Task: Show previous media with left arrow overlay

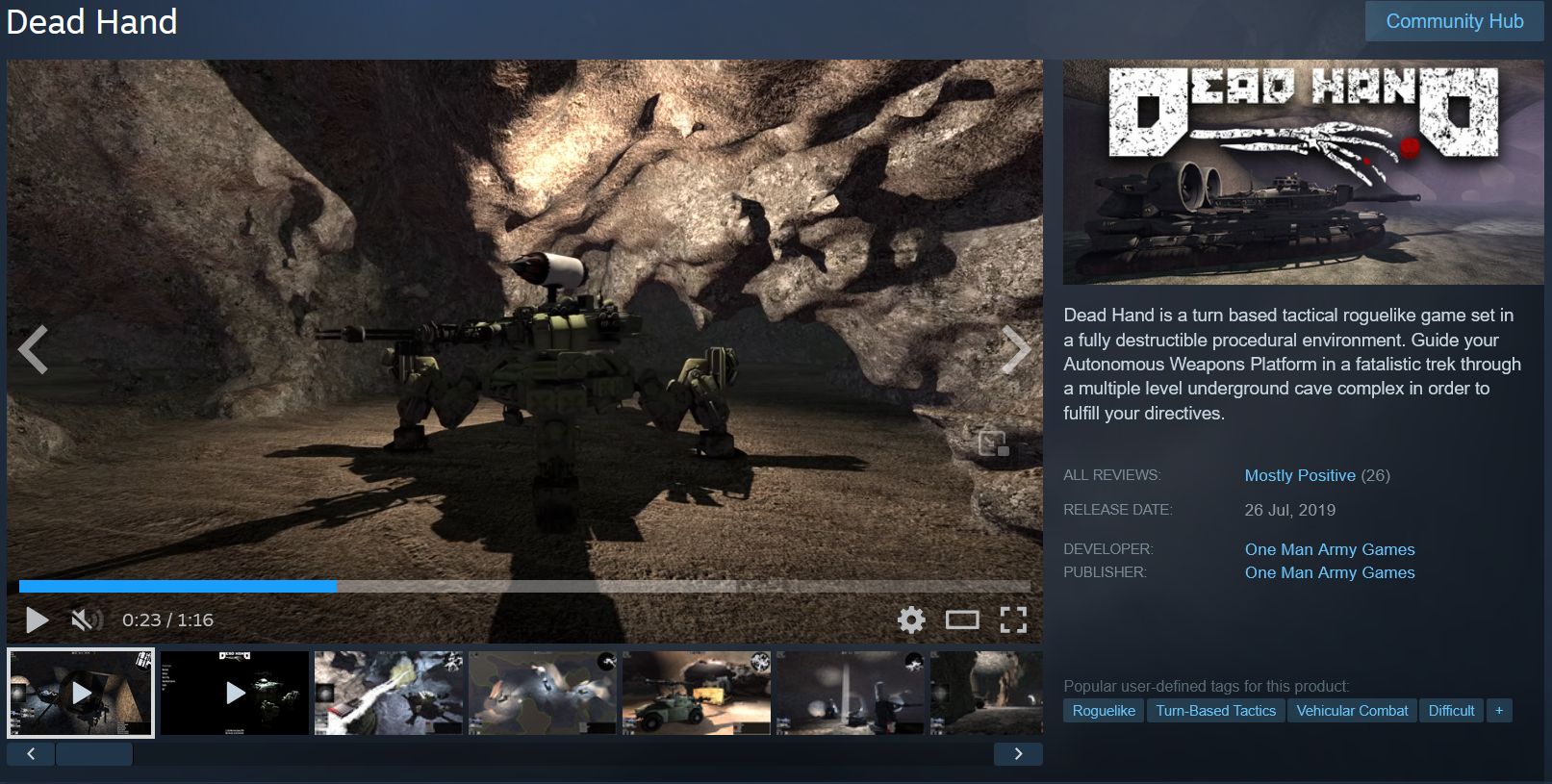Action: [33, 349]
